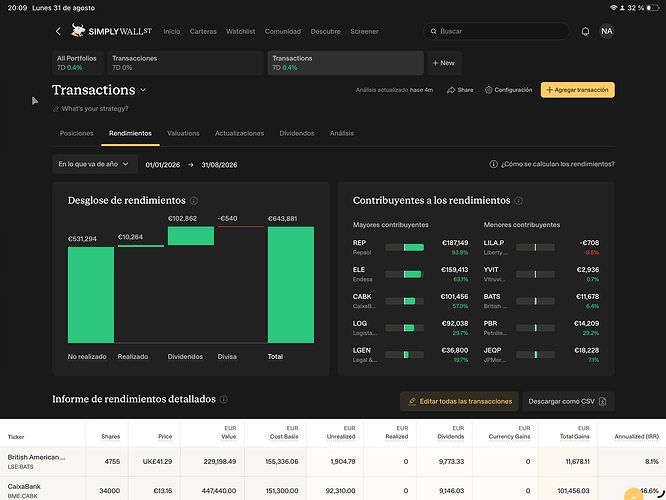Click the No realizado green bar
Screen dimensions: 666x500
click(x=91, y=295)
